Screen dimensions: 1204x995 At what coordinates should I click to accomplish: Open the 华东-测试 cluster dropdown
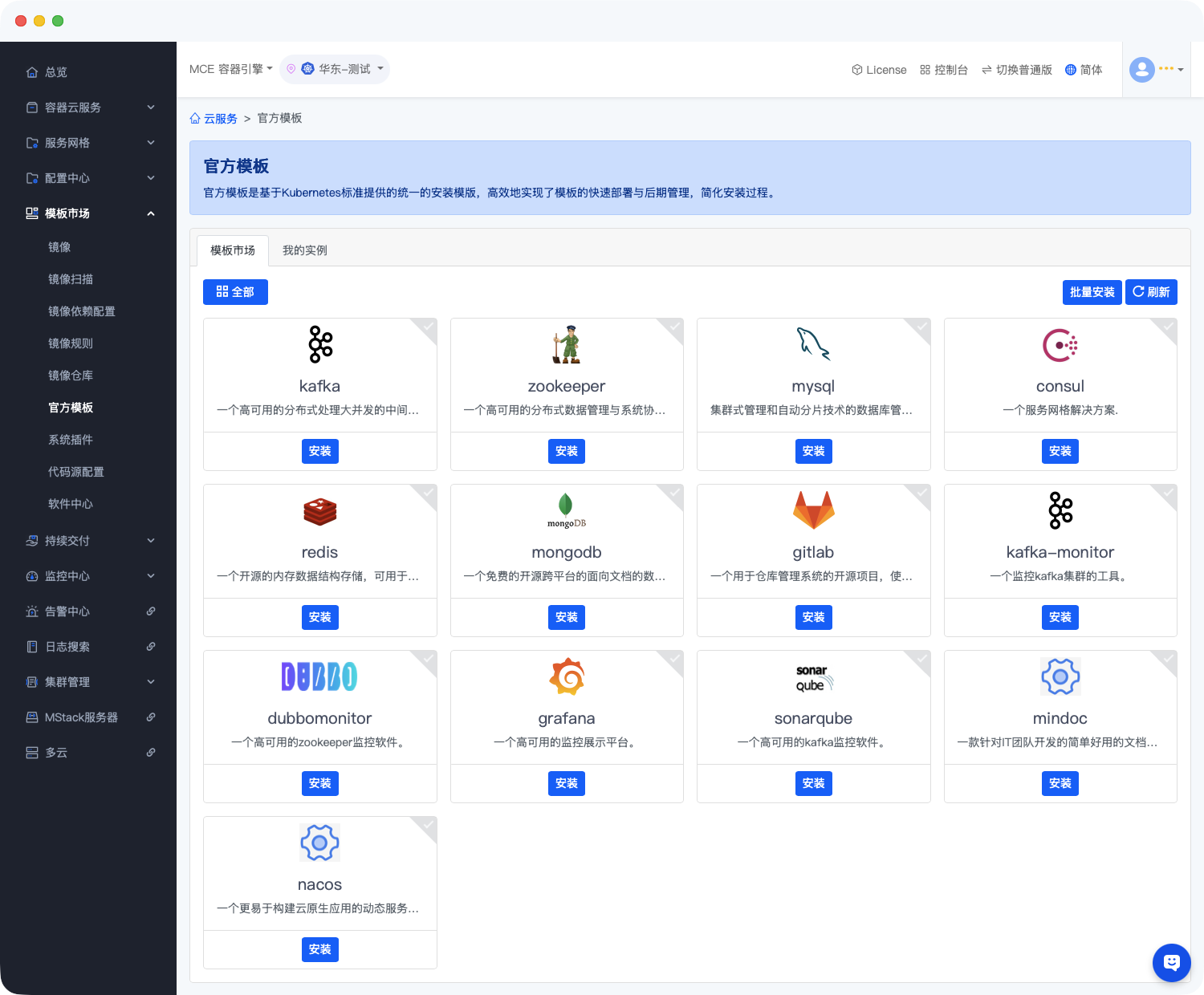(x=344, y=70)
